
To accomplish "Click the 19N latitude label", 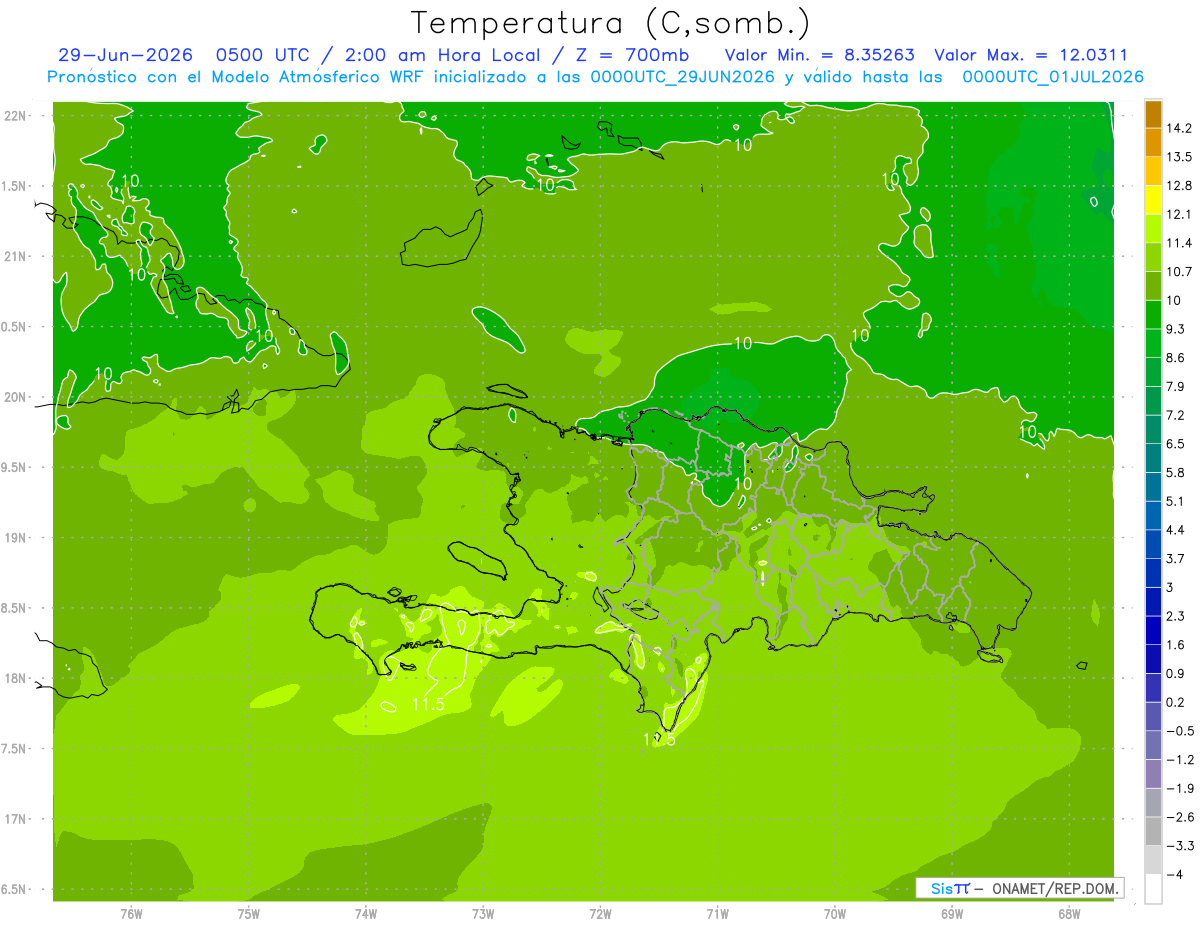I will 14,538.
